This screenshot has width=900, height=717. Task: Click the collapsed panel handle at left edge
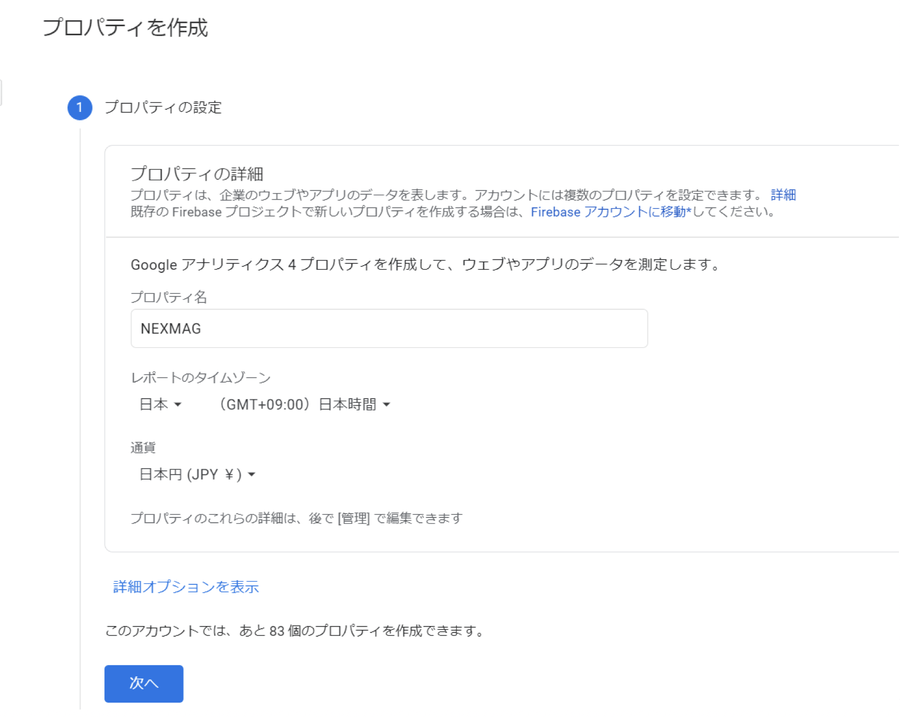coord(2,93)
